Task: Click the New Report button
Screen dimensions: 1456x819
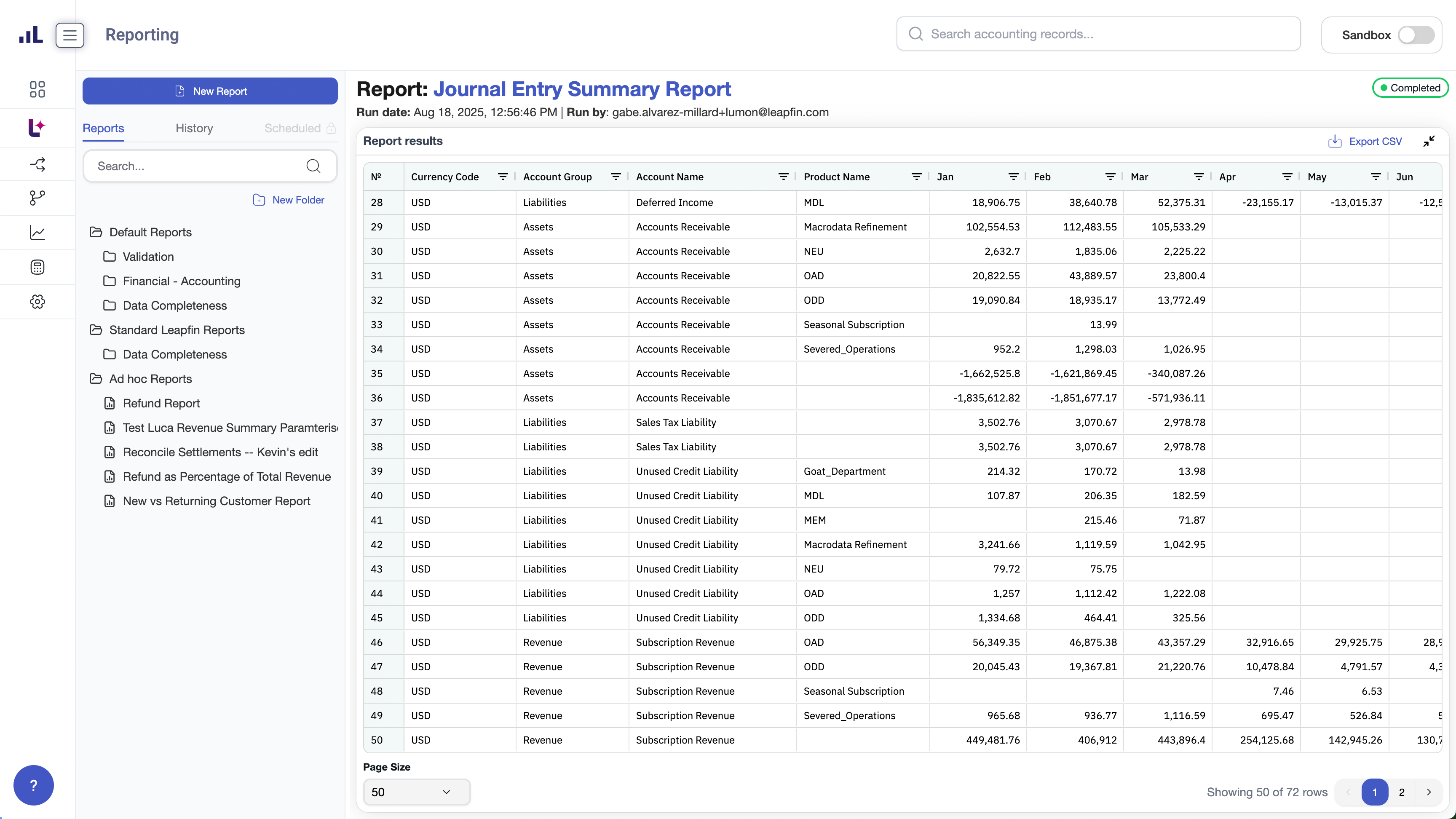Action: pos(210,91)
